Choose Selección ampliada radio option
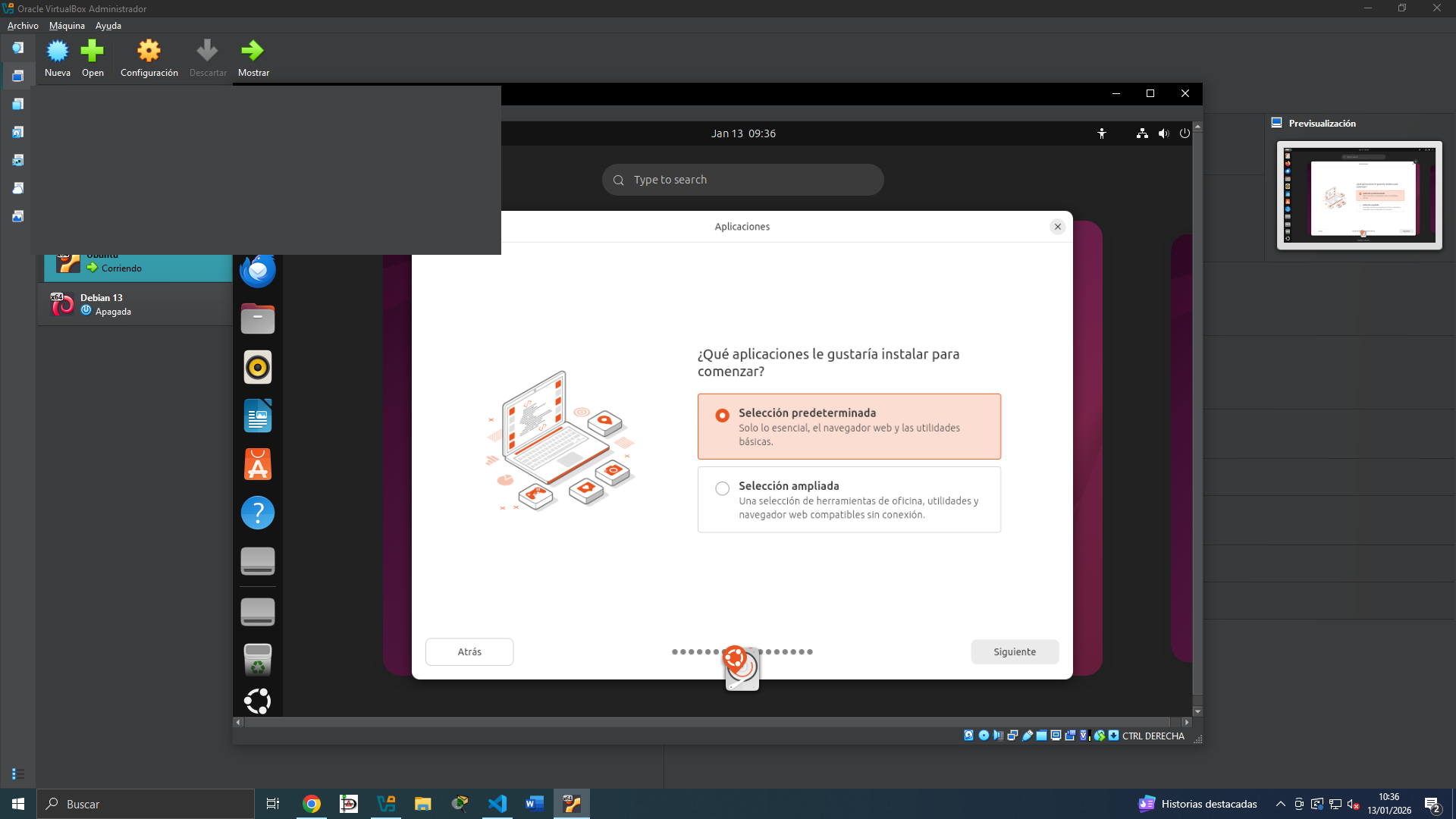 point(849,500)
